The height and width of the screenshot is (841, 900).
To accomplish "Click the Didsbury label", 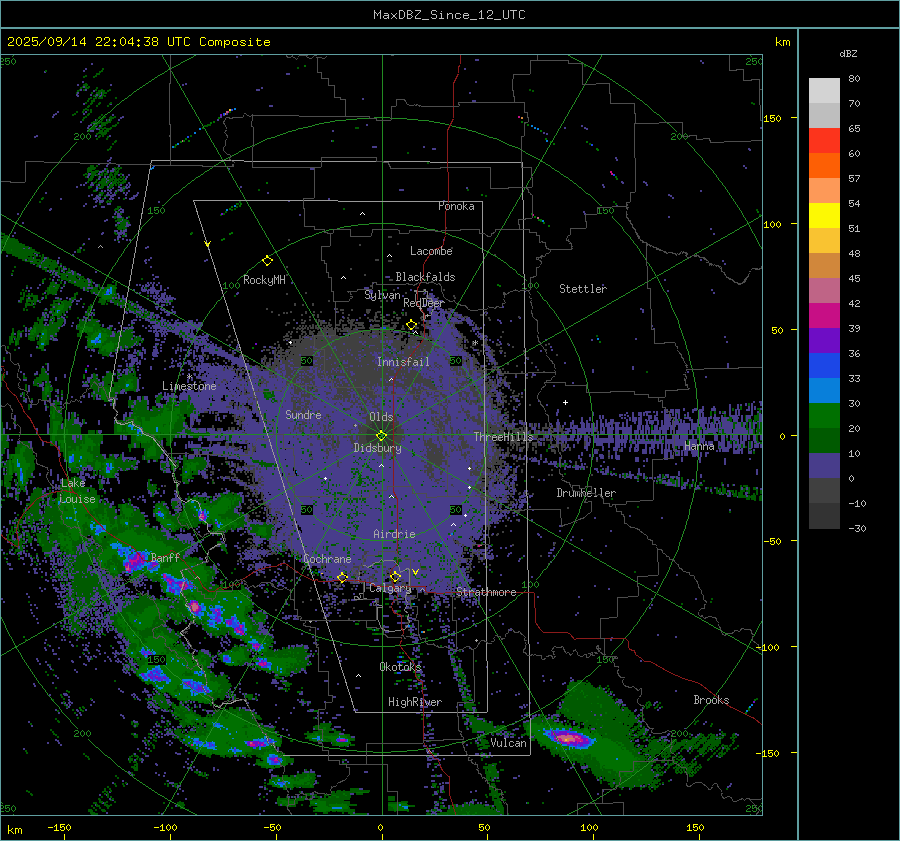I will 378,448.
